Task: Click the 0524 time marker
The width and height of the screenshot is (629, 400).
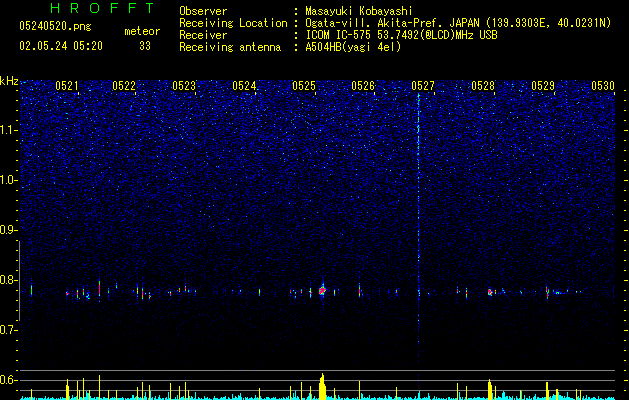Action: (244, 86)
